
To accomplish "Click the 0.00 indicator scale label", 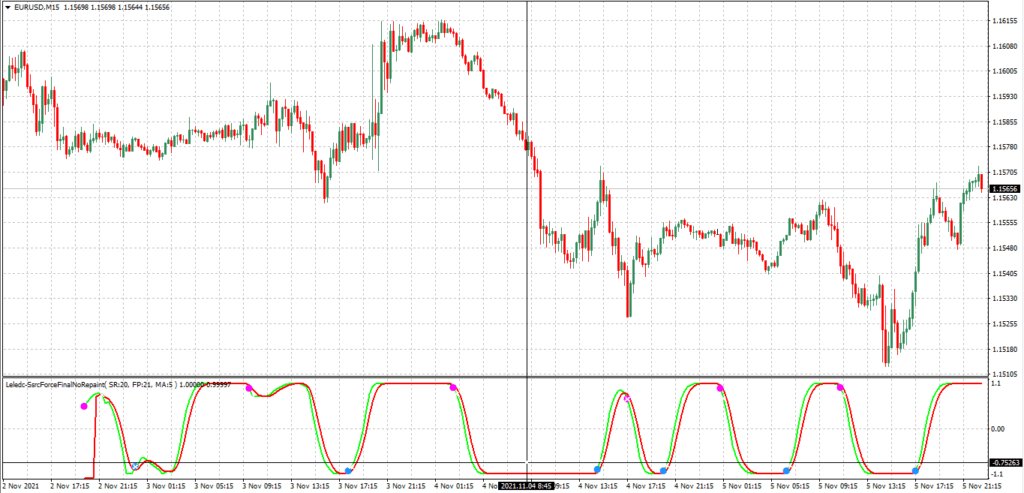I will coord(1001,428).
